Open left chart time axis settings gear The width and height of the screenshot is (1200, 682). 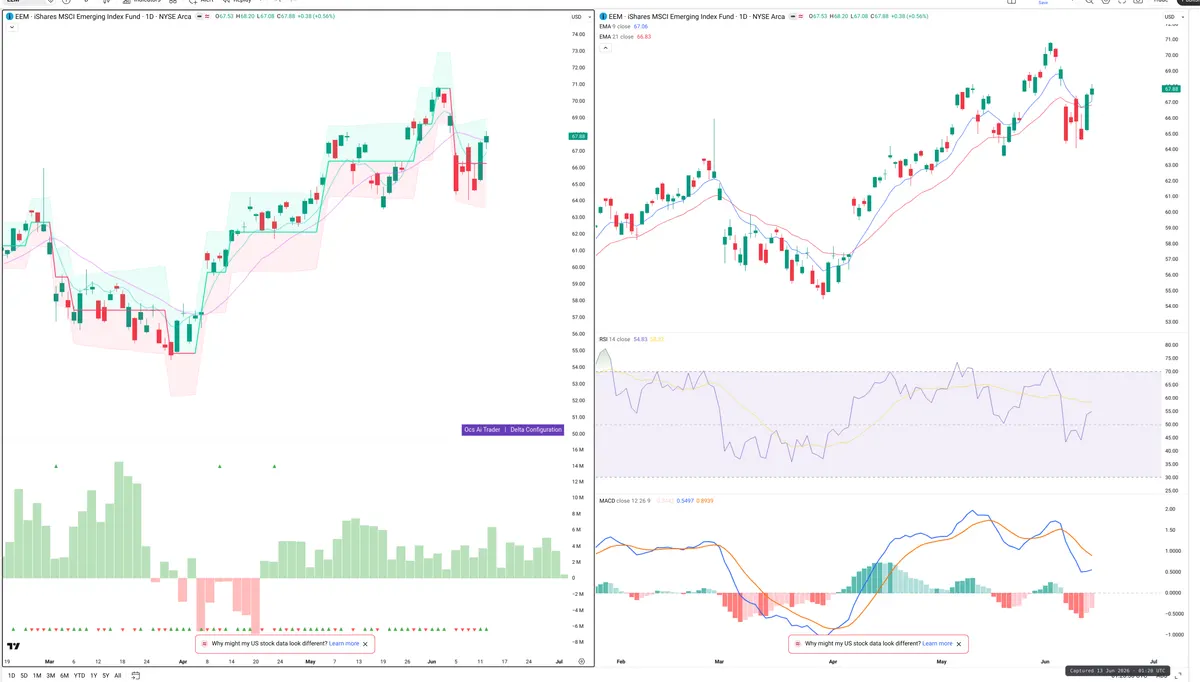tap(581, 661)
